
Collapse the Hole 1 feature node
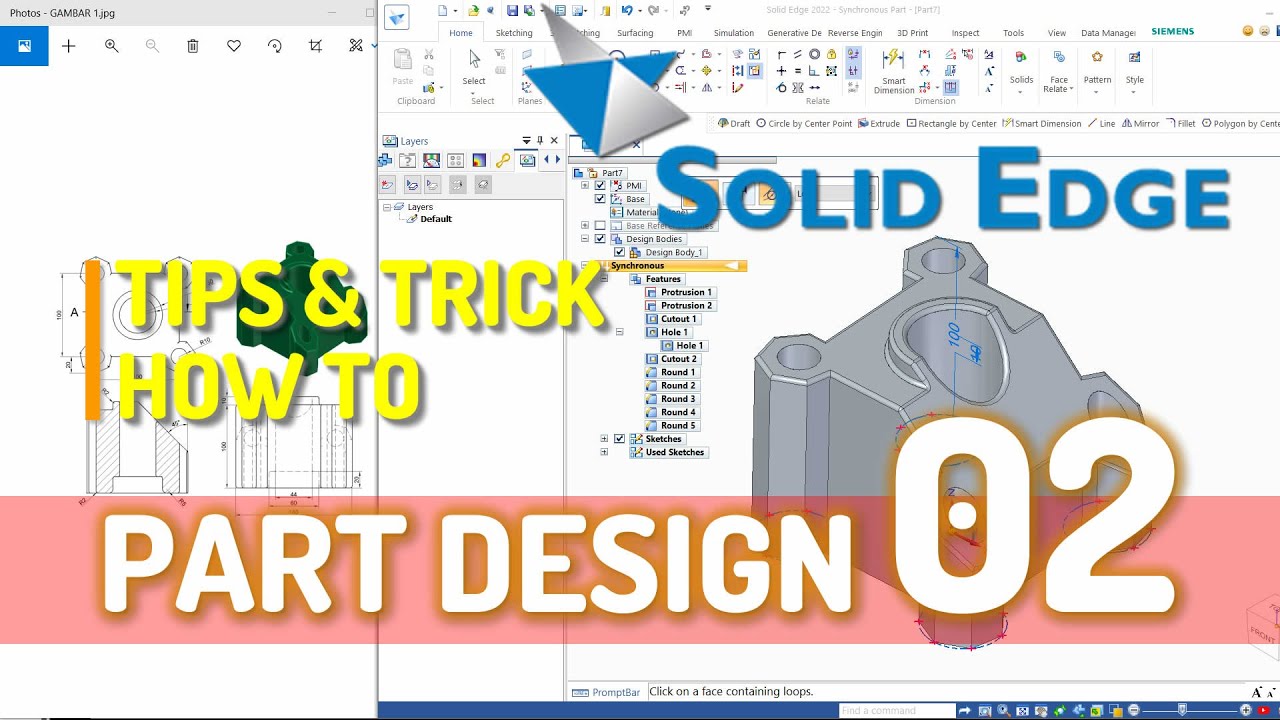point(619,332)
